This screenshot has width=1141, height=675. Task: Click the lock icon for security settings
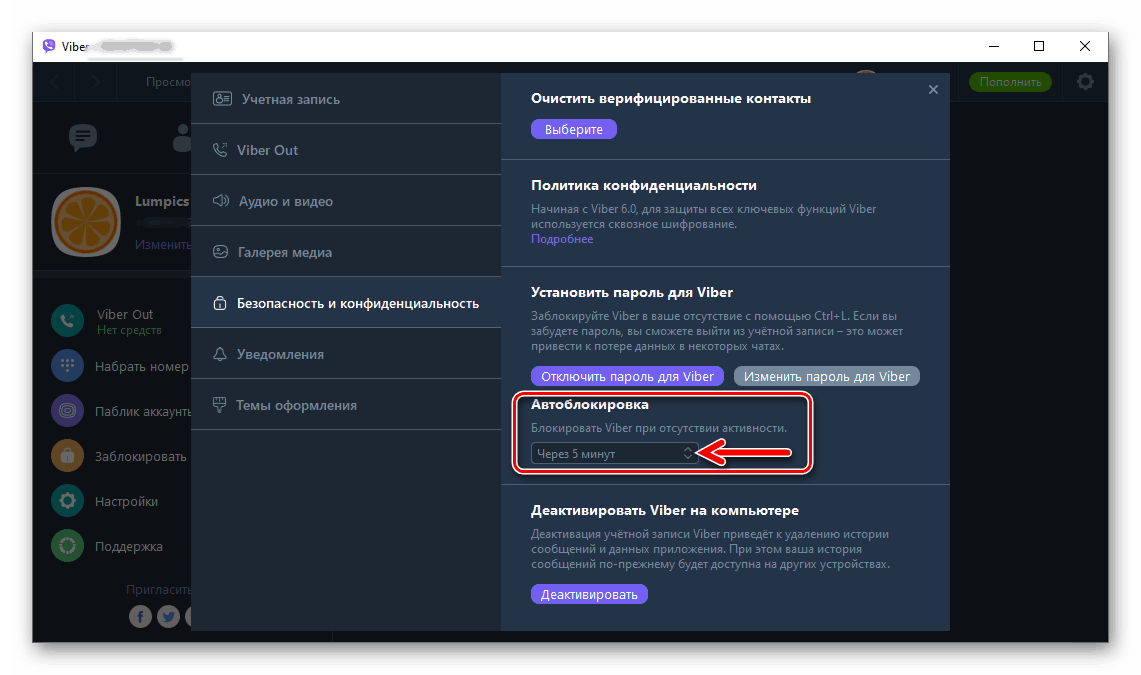[x=220, y=303]
